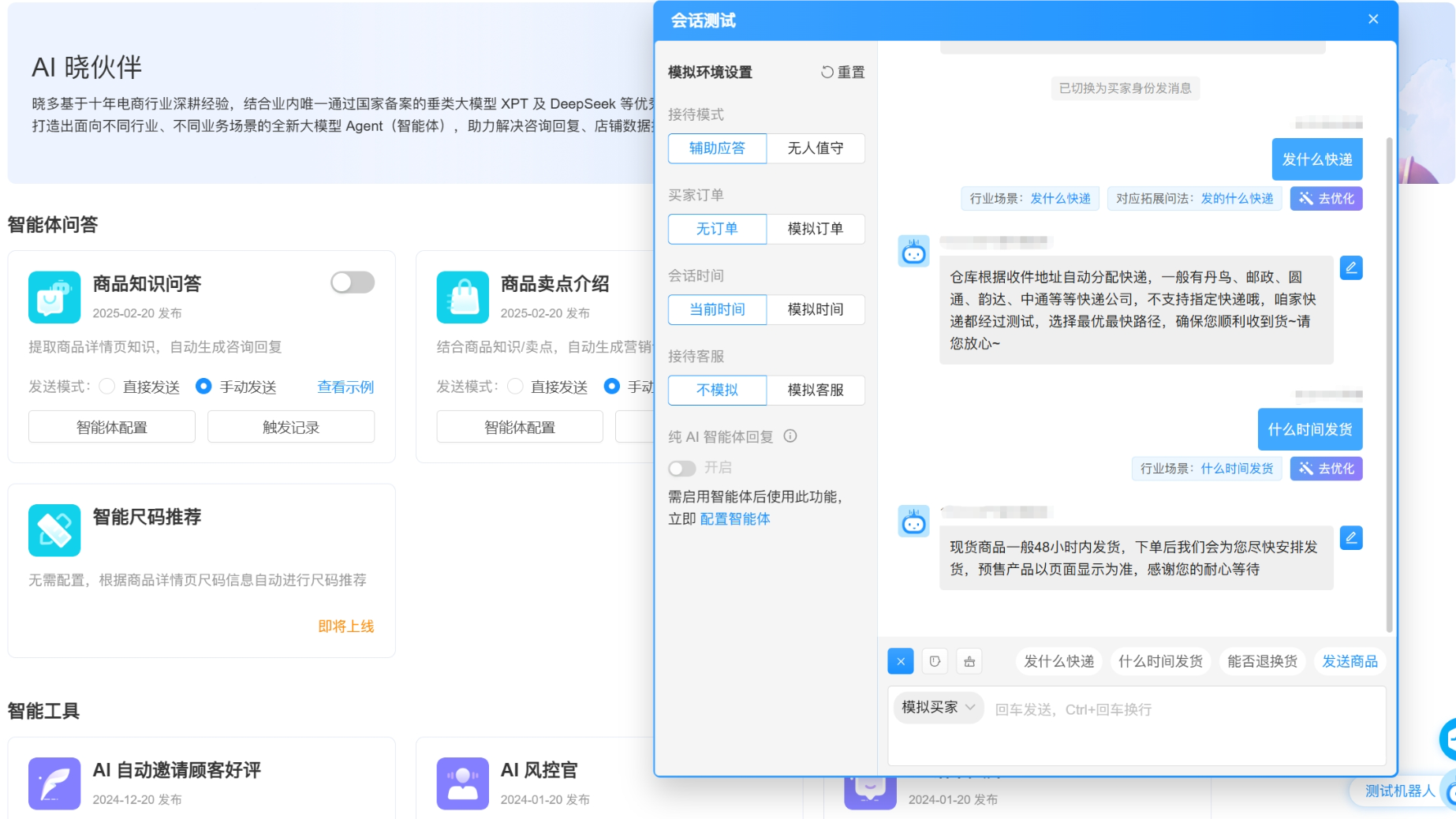Choose 模拟订单 buyer order option

pyautogui.click(x=815, y=229)
